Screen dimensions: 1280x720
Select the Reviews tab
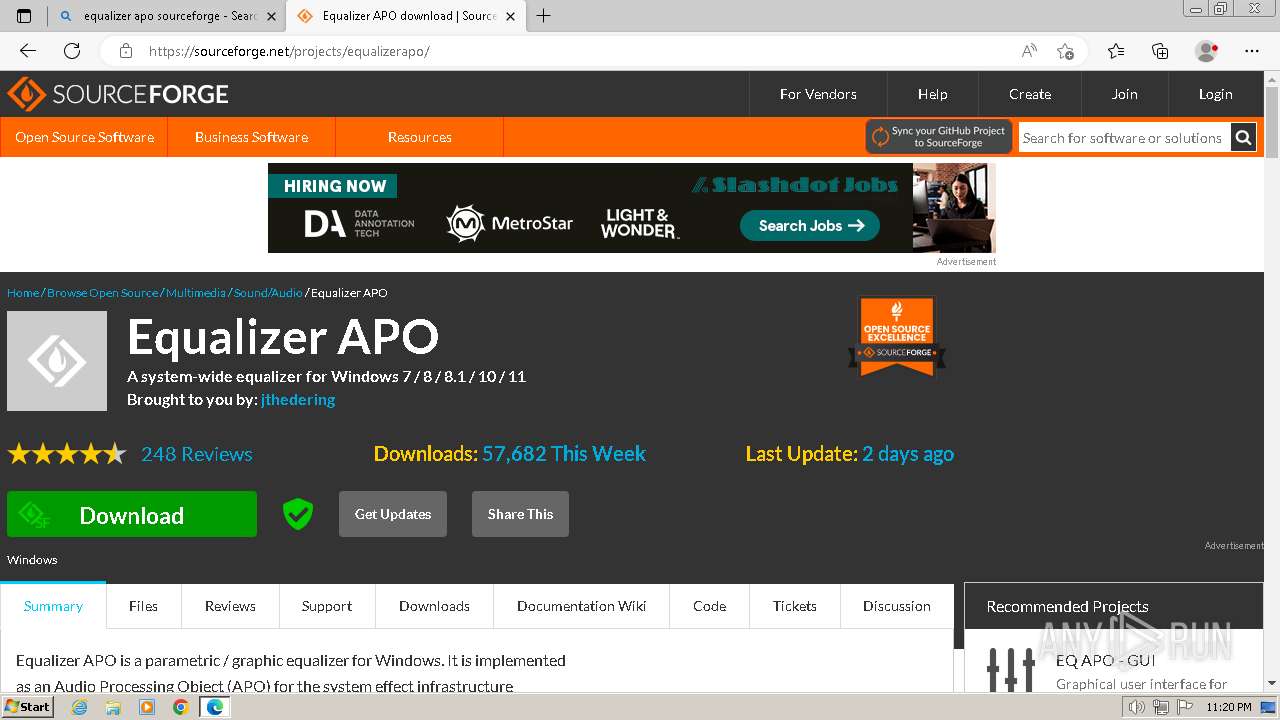tap(230, 606)
